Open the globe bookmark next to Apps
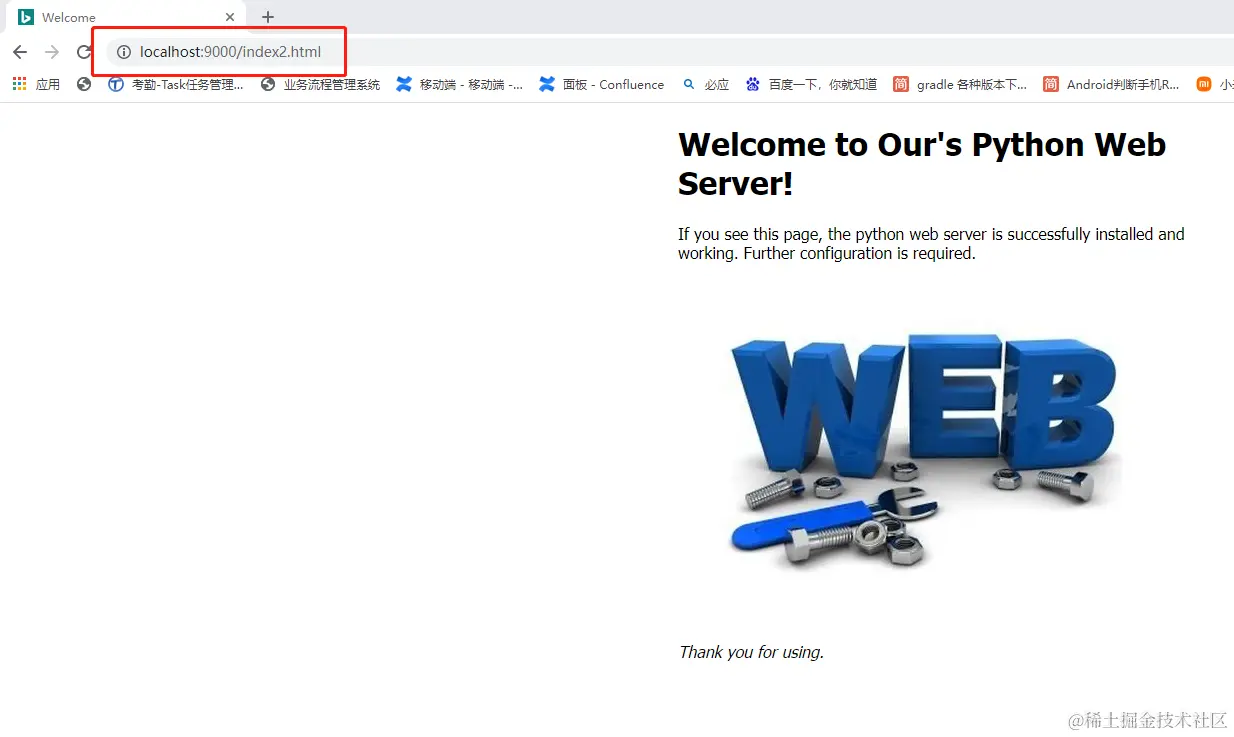The height and width of the screenshot is (737, 1234). tap(84, 85)
